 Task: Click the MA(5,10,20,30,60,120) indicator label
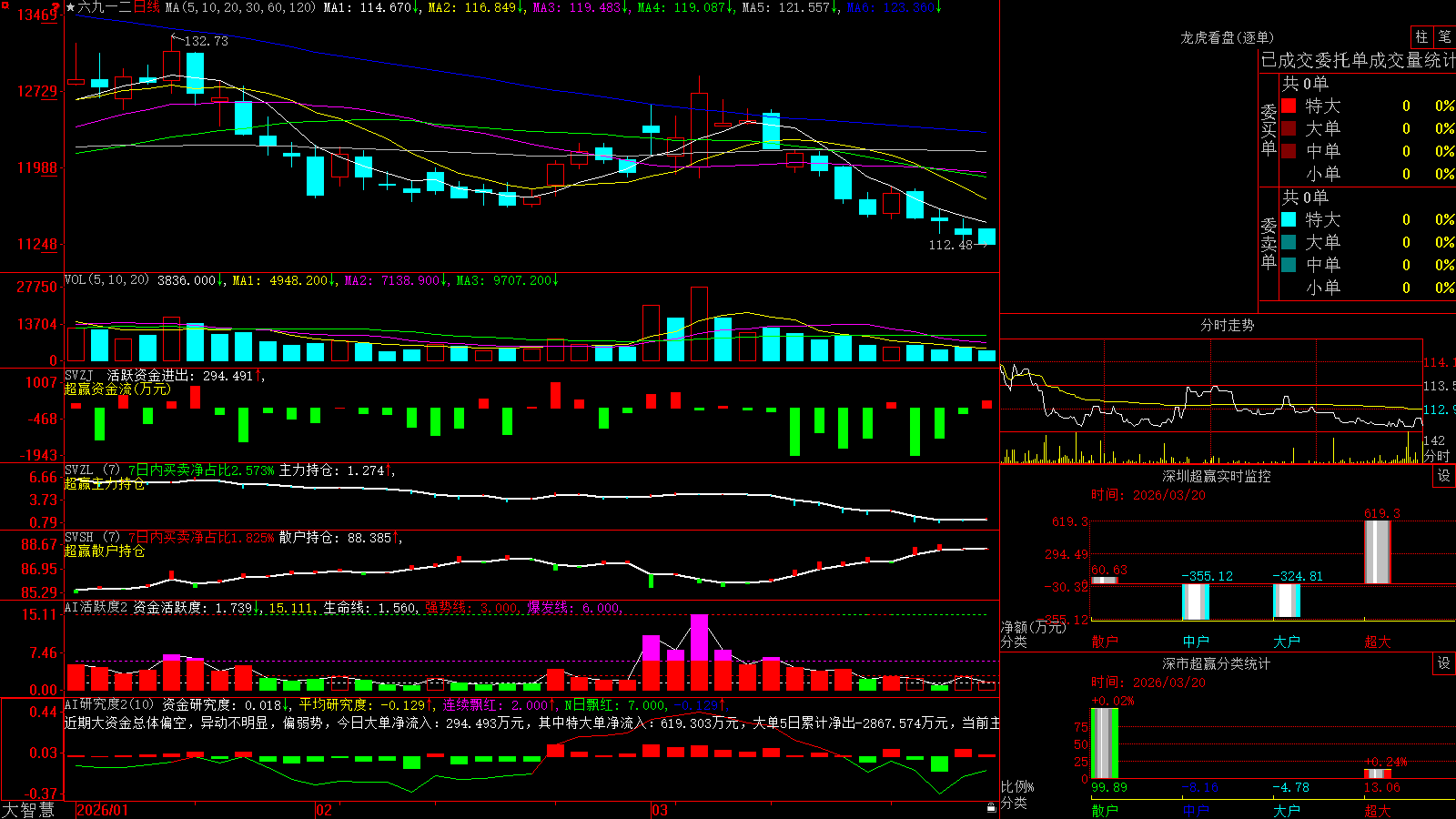(241, 7)
